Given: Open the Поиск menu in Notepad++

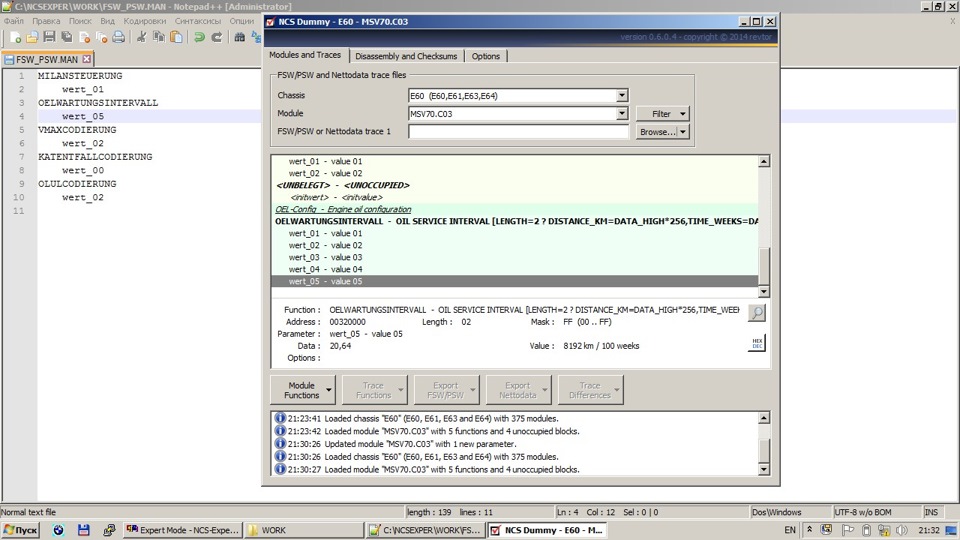Looking at the screenshot, I should pyautogui.click(x=80, y=21).
